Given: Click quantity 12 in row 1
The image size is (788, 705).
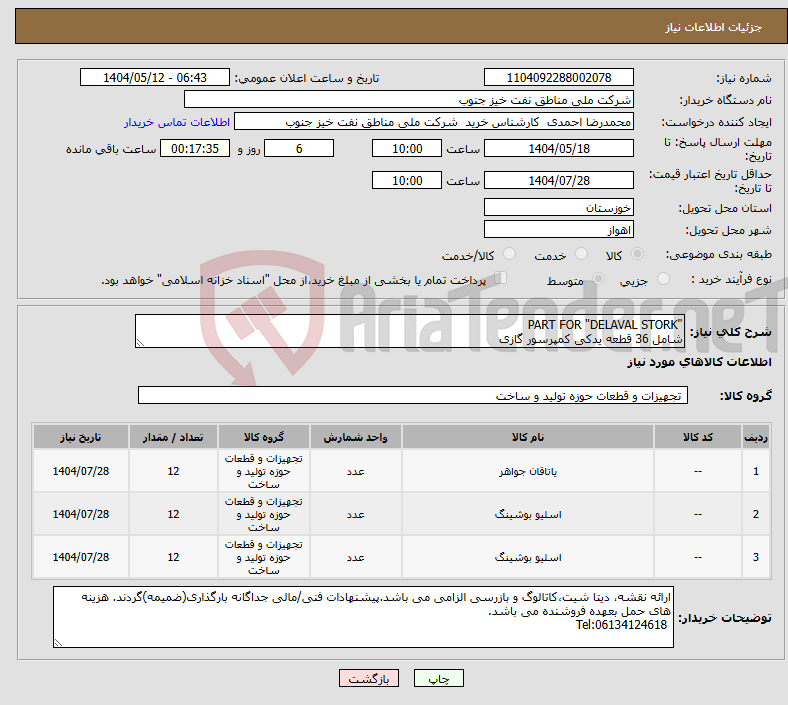Looking at the screenshot, I should [173, 471].
